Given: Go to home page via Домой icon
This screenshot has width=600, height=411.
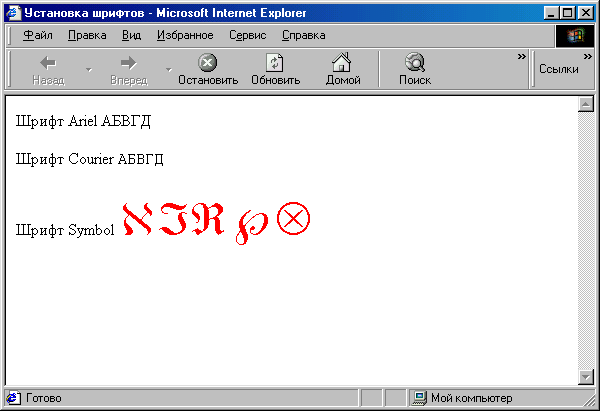Looking at the screenshot, I should tap(342, 62).
